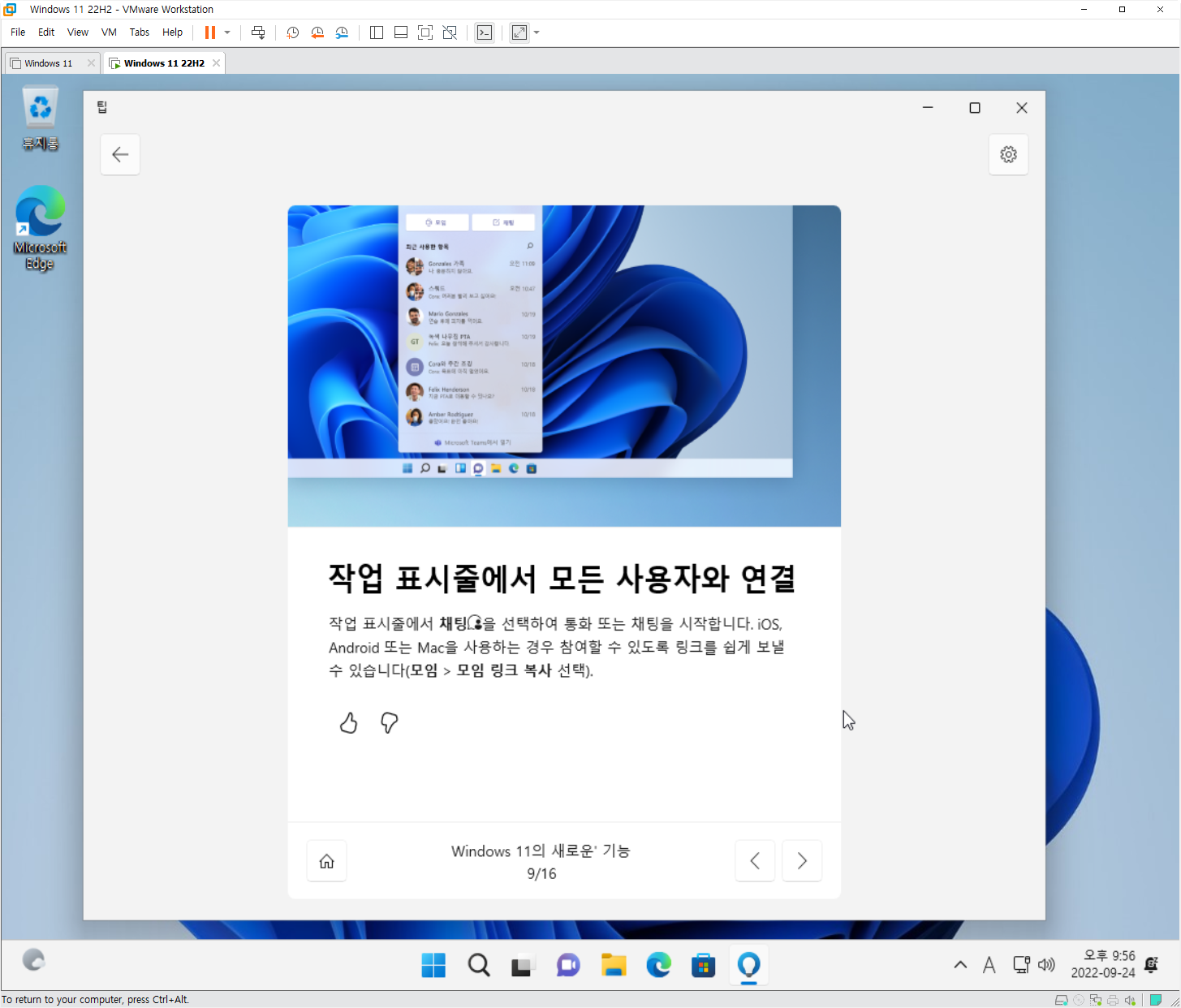Open the VMware message log icon
The image size is (1181, 1008).
(x=1156, y=1000)
